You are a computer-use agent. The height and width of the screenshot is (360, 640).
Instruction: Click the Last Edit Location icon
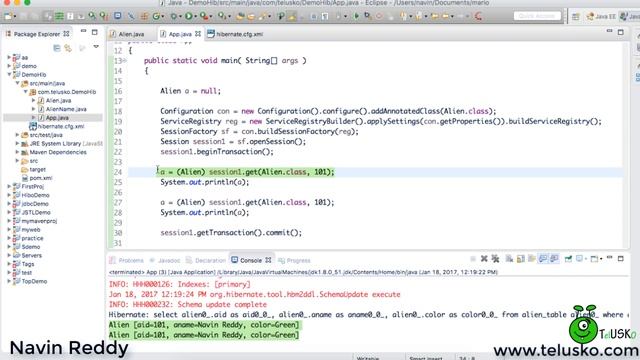click(434, 16)
